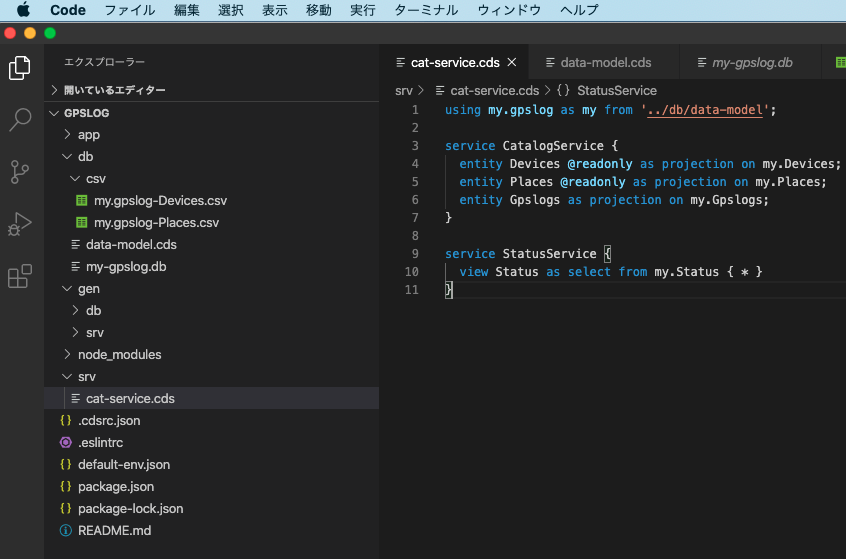
Task: Open README.md from the file tree
Action: click(211, 530)
